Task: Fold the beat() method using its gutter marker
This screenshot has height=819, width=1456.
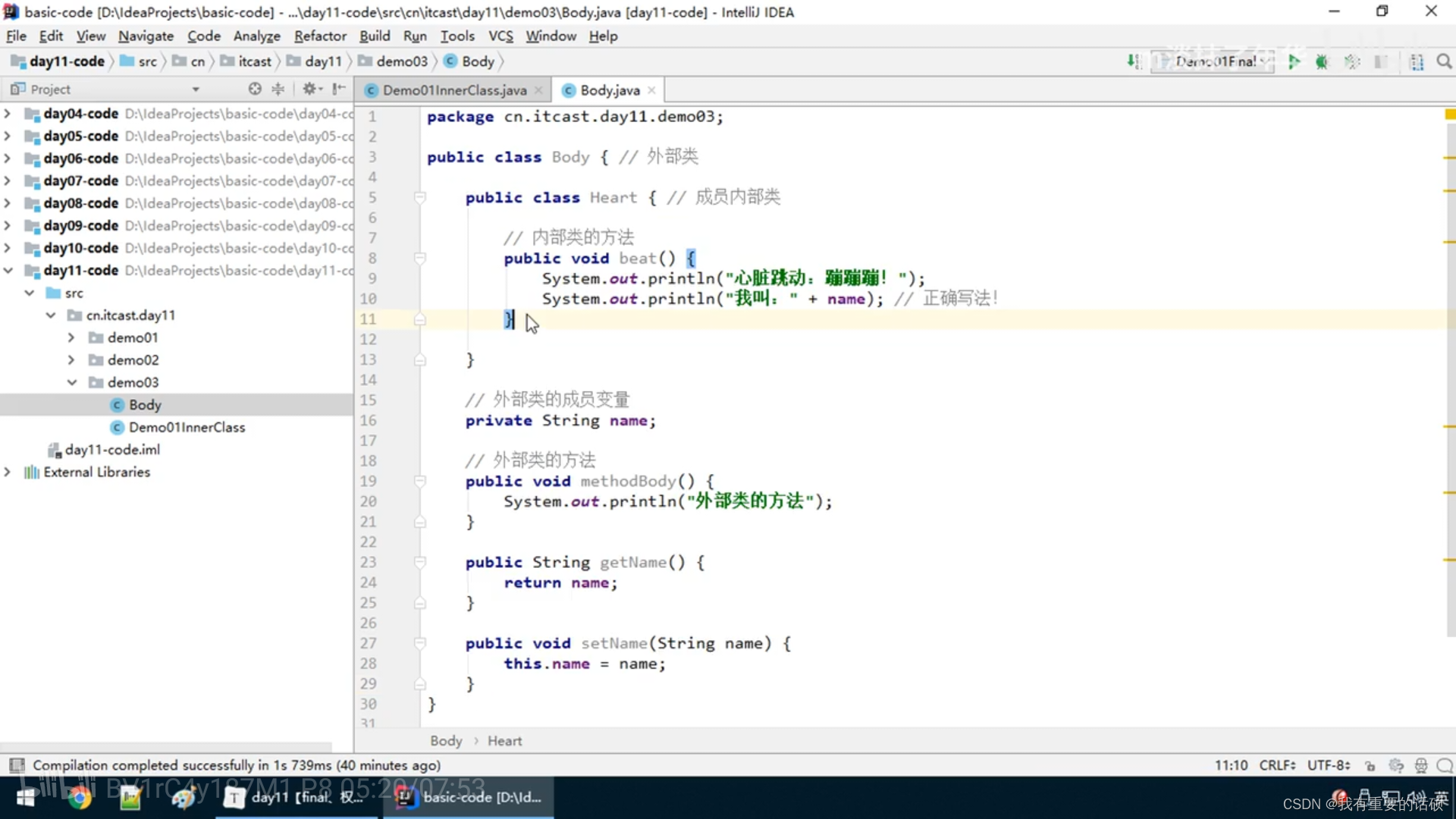Action: point(419,259)
